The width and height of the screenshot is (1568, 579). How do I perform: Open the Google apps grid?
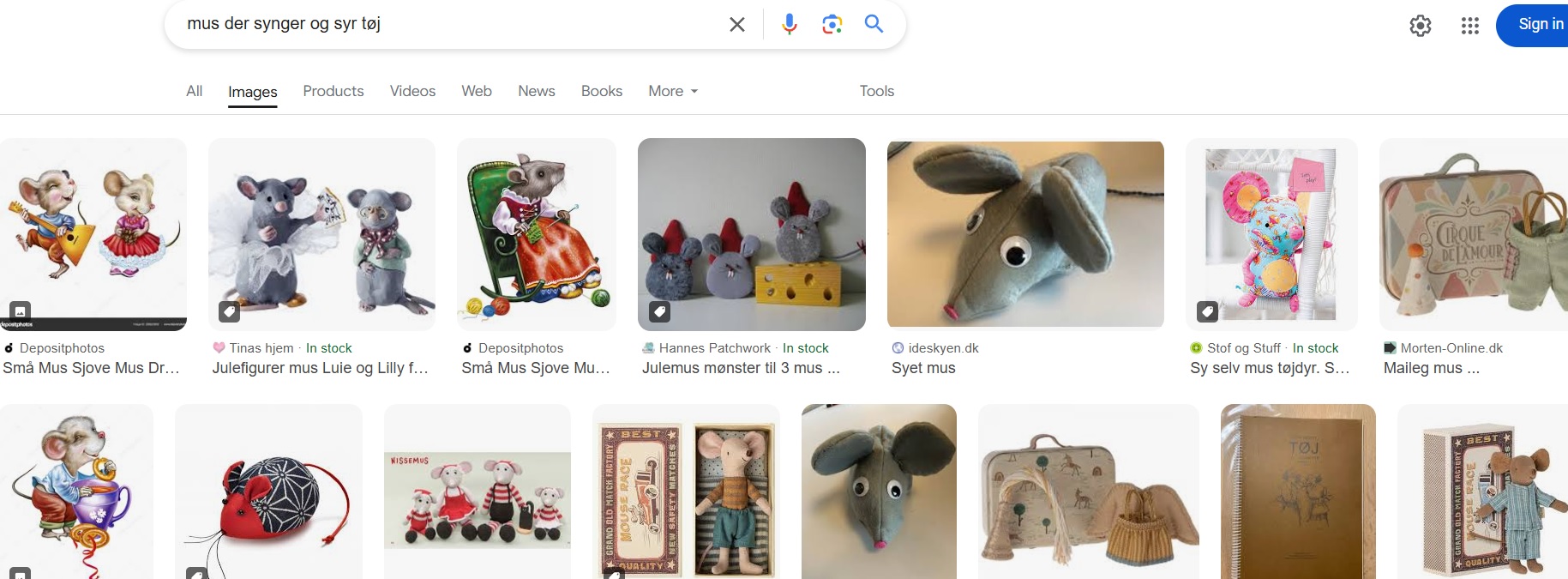(x=1469, y=26)
